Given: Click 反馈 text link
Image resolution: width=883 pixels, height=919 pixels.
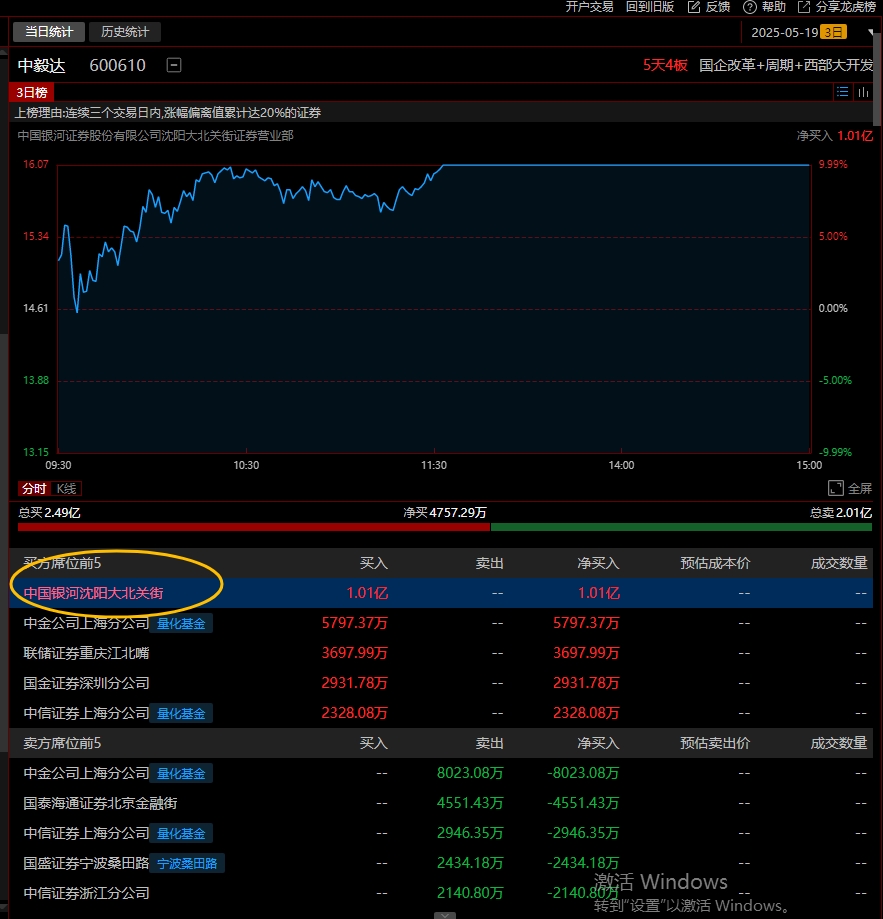Looking at the screenshot, I should (718, 7).
